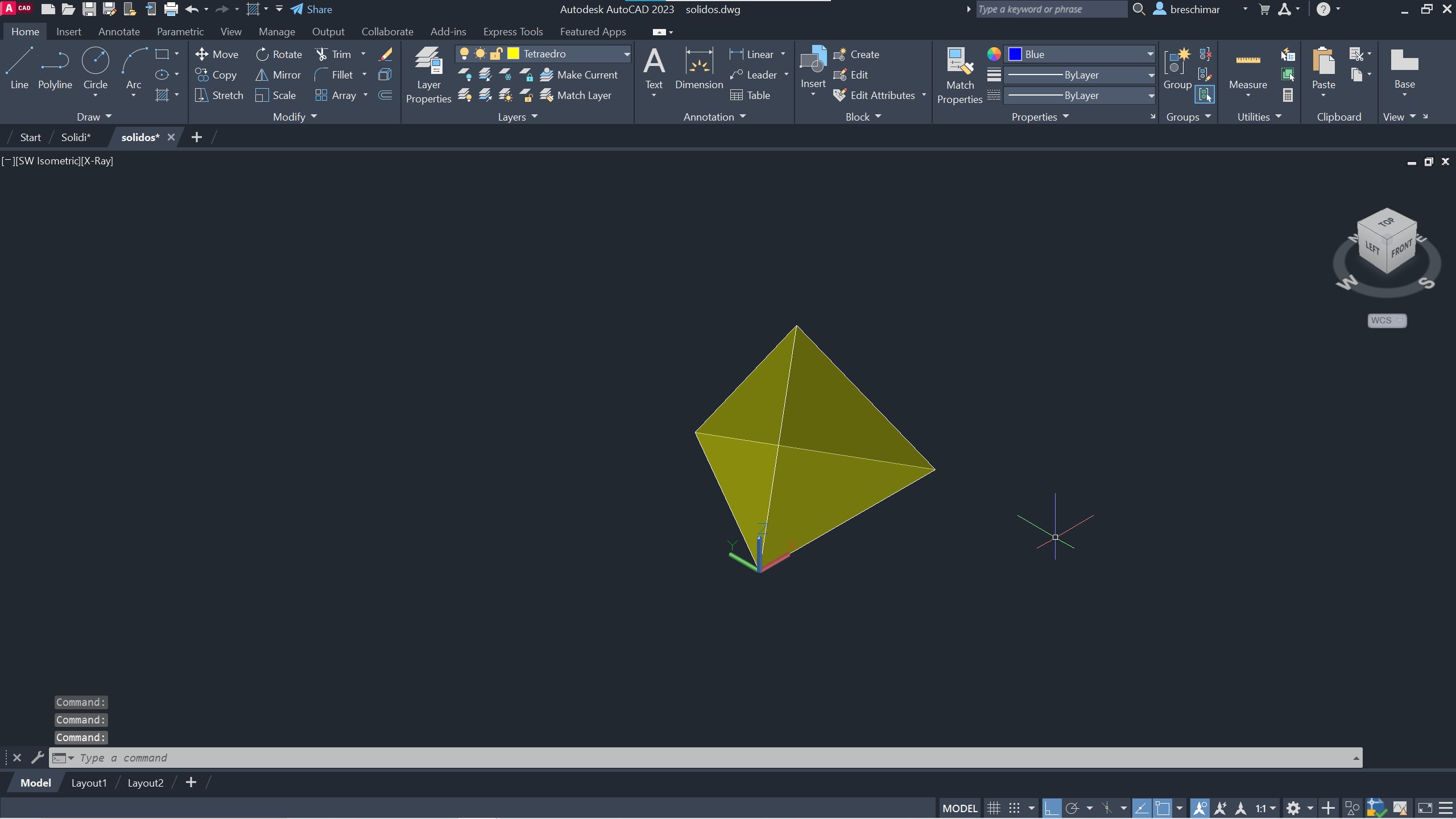1456x819 pixels.
Task: Click Edit Attributes button
Action: click(x=874, y=95)
